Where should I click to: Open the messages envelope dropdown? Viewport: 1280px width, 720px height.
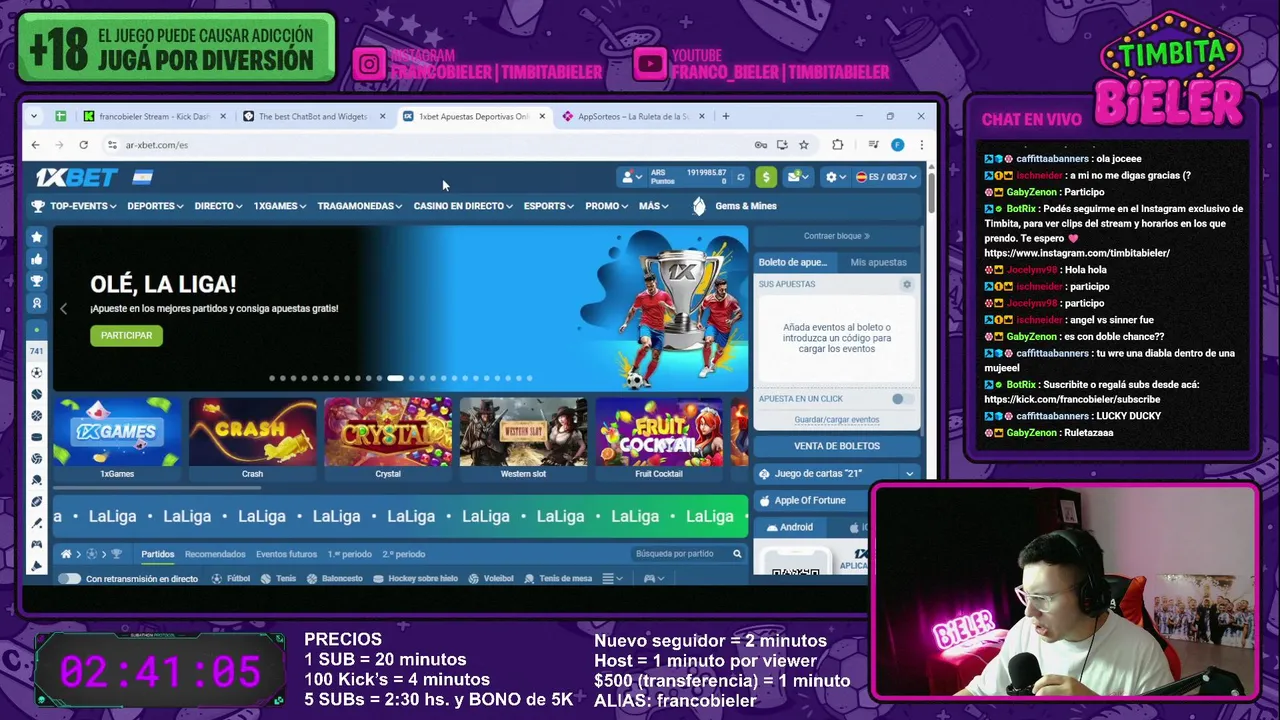click(797, 177)
